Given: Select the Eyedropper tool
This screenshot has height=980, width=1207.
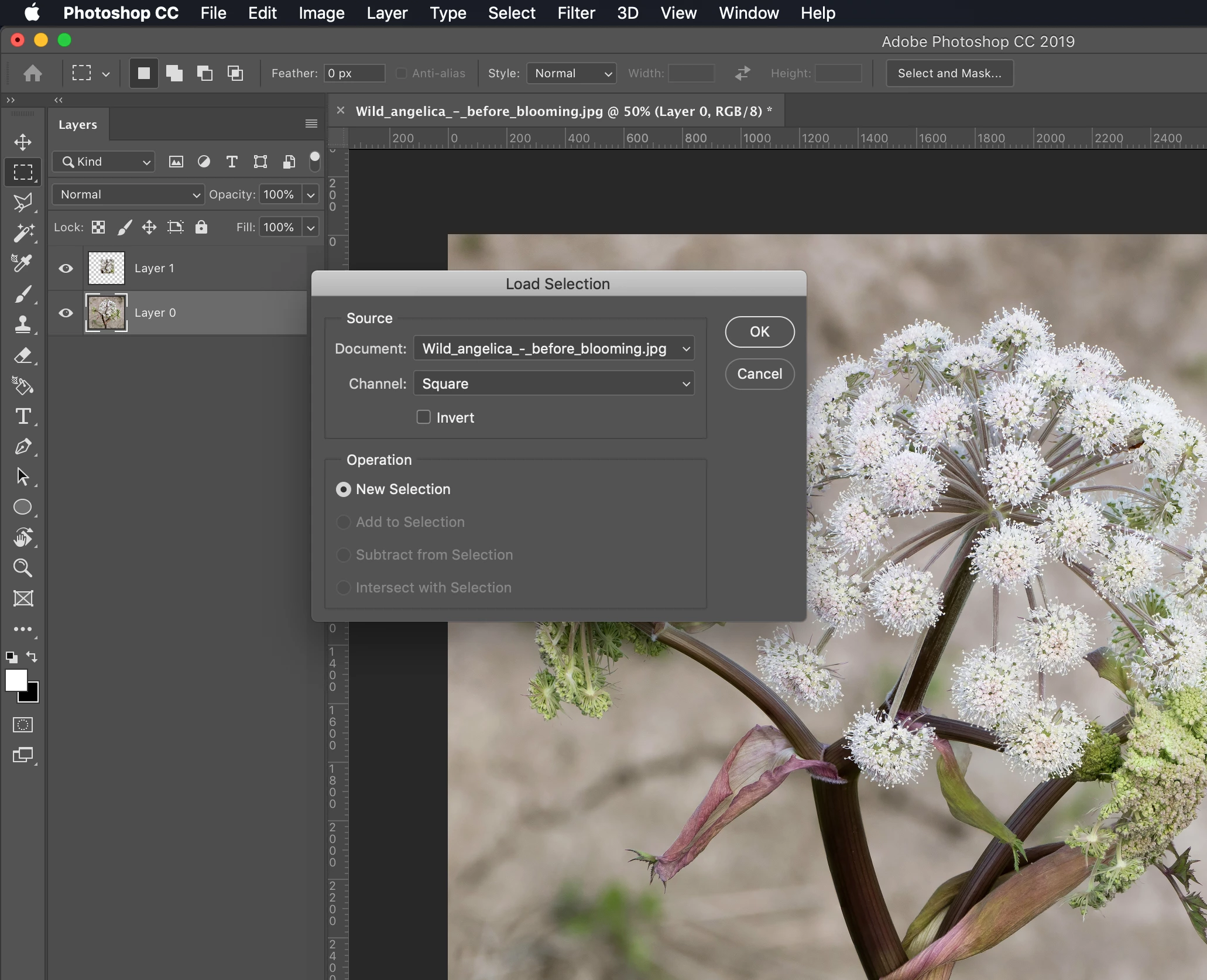Looking at the screenshot, I should [x=23, y=263].
